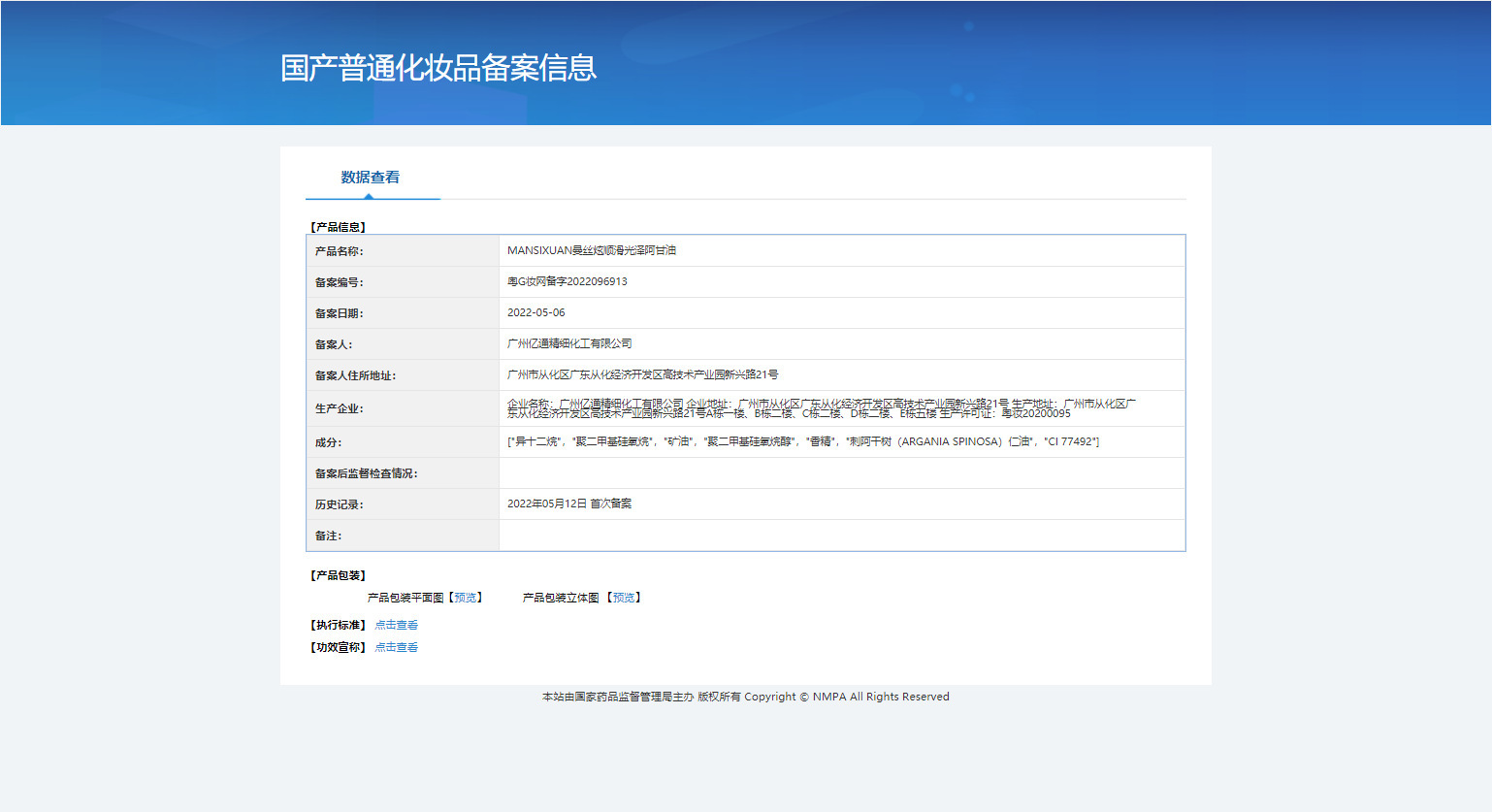This screenshot has width=1492, height=812.
Task: Click the 【产品信息】 section heading
Action: pos(339,227)
